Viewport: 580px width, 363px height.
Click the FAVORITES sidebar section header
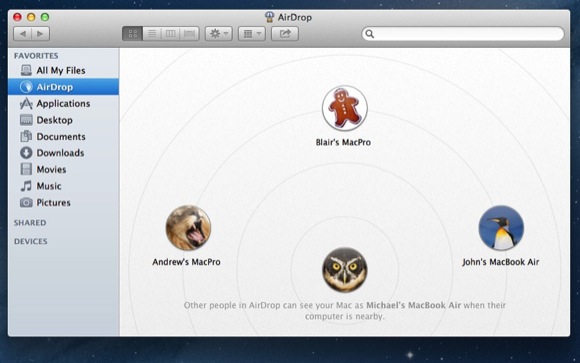click(x=36, y=56)
